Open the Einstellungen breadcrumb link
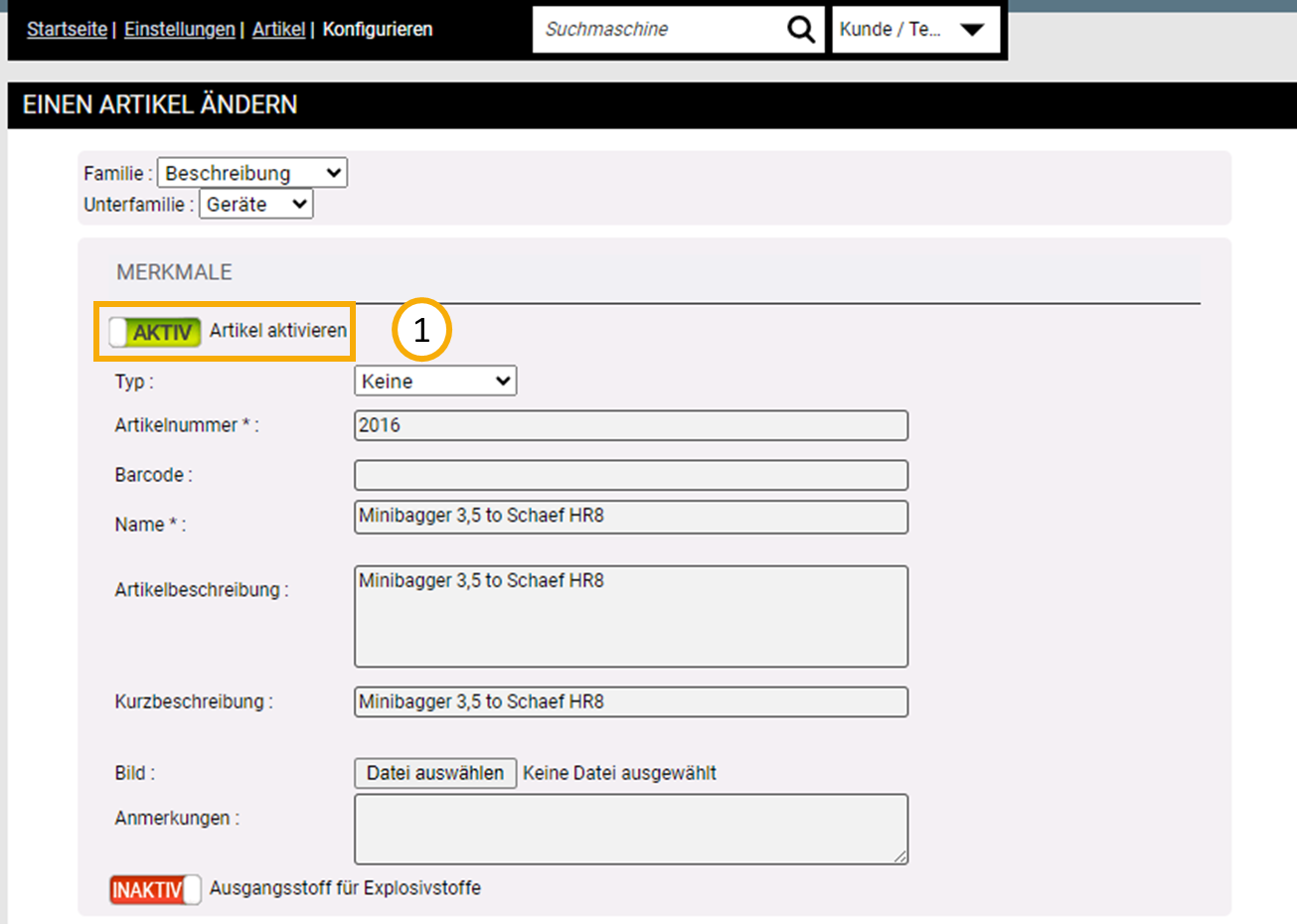1297x924 pixels. pyautogui.click(x=179, y=30)
